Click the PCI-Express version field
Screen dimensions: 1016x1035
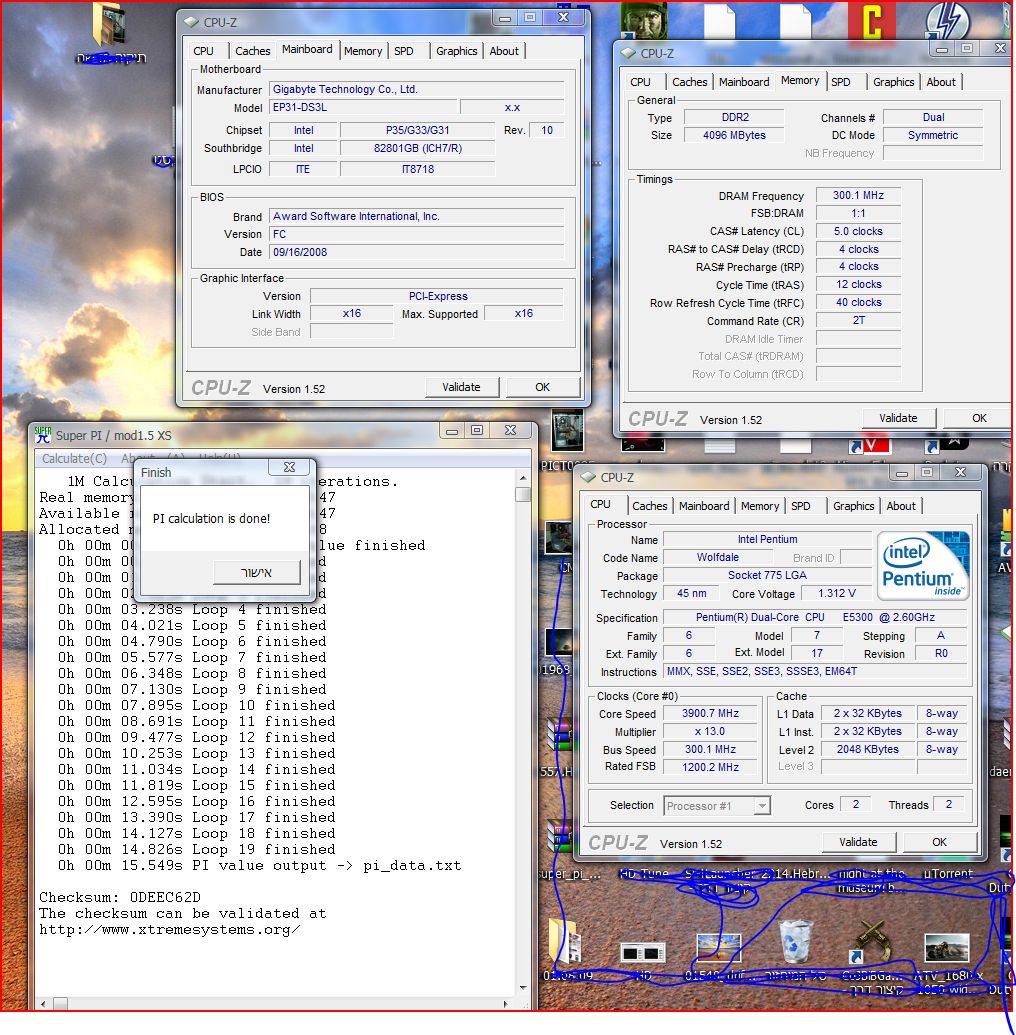[437, 296]
